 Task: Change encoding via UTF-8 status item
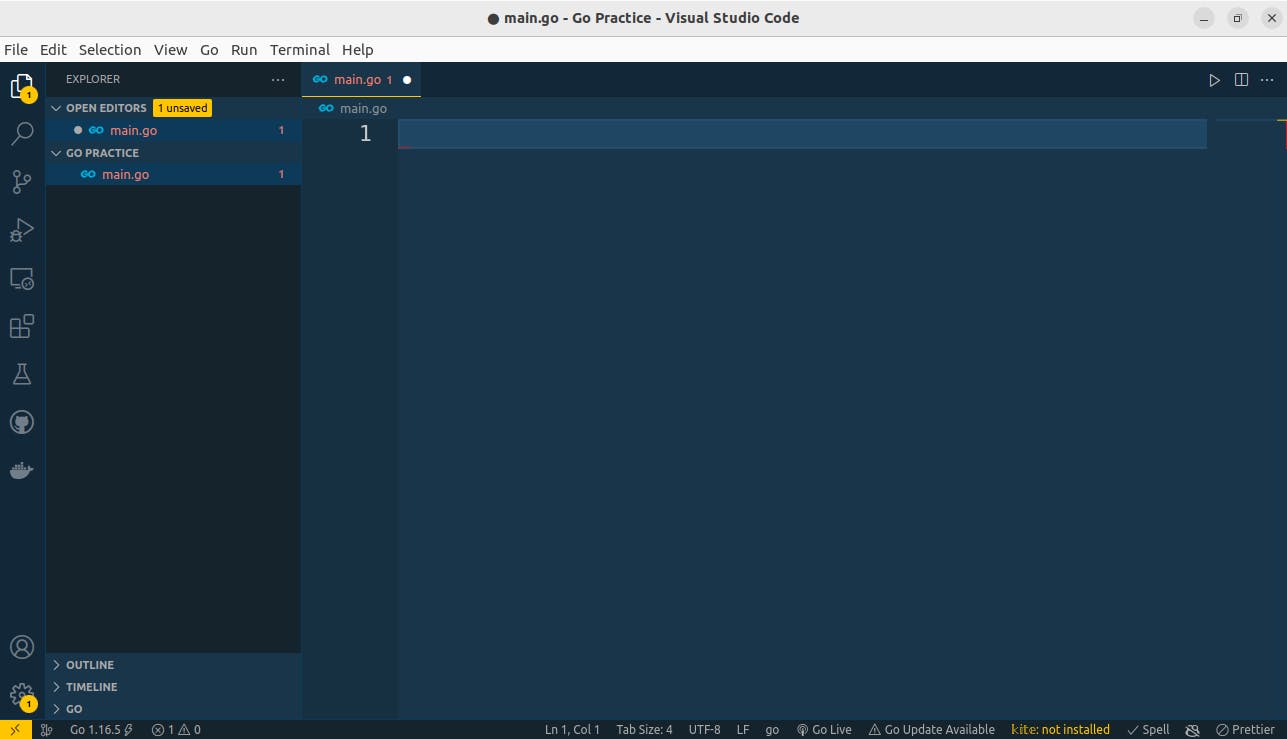point(704,730)
